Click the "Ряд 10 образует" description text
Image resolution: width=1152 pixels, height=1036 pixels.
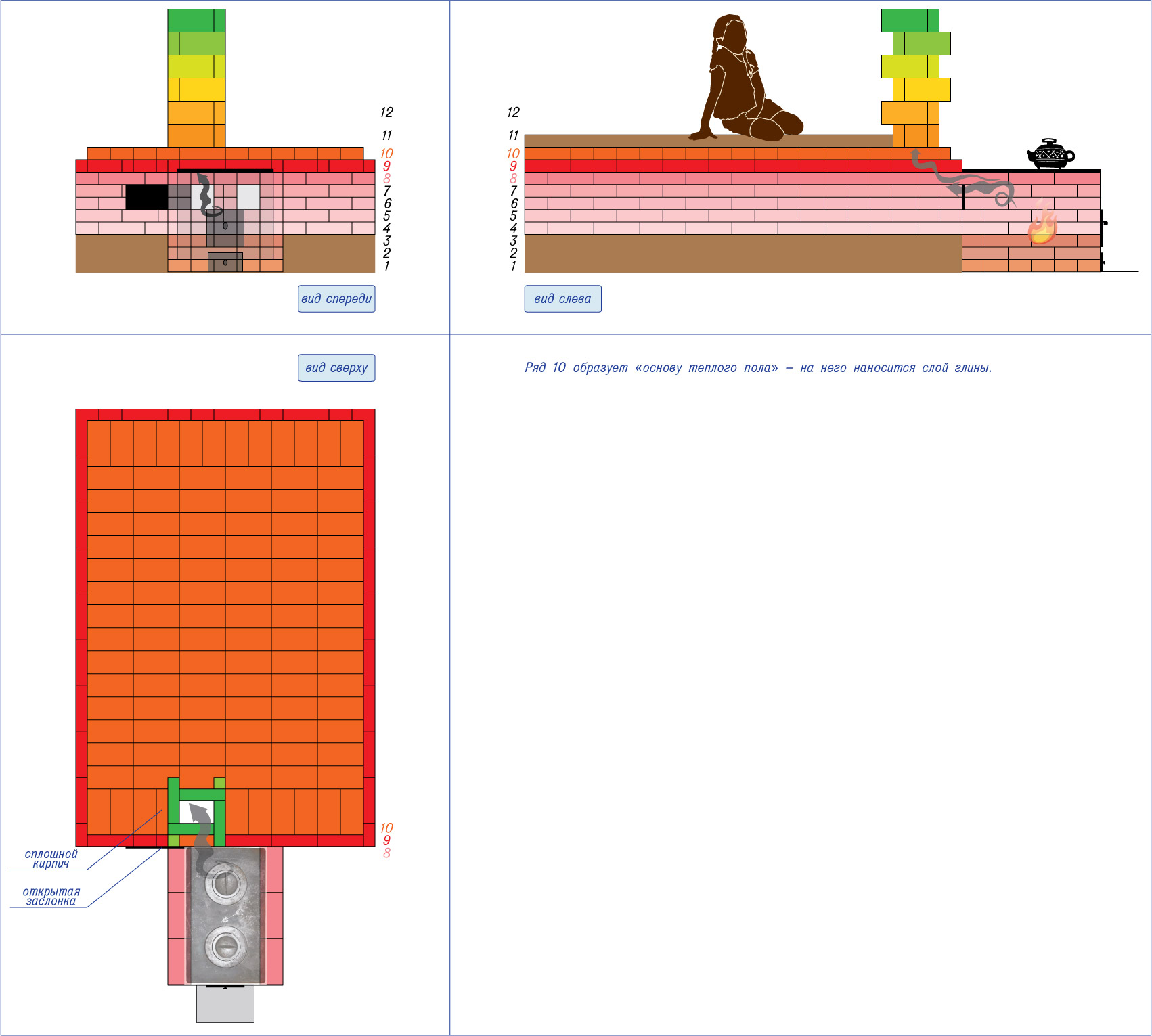(x=757, y=367)
